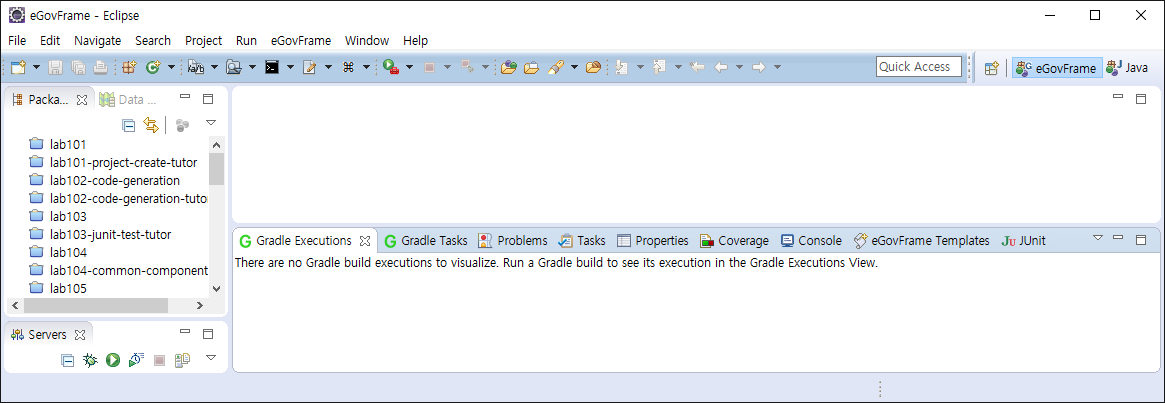This screenshot has width=1165, height=403.
Task: Collapse all in Package Explorer
Action: pos(128,125)
